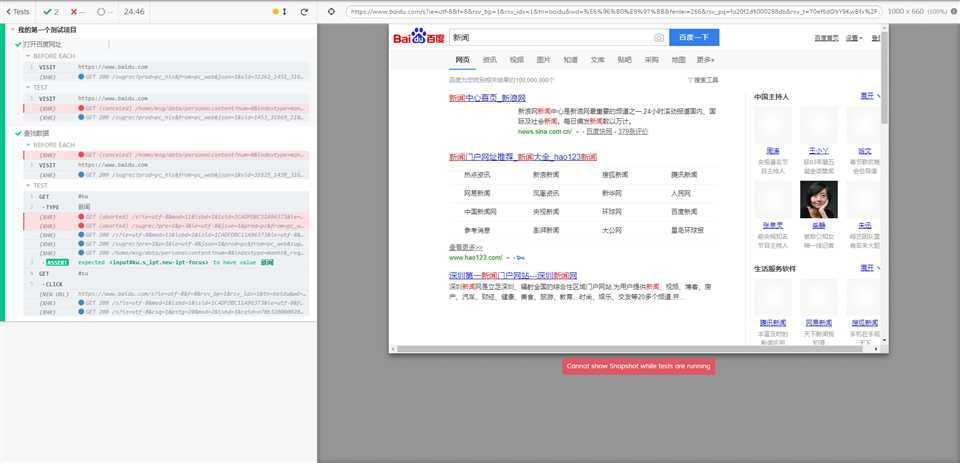Viewport: 960px width, 463px height.
Task: Click the green ASSERT command badge
Action: (58, 262)
